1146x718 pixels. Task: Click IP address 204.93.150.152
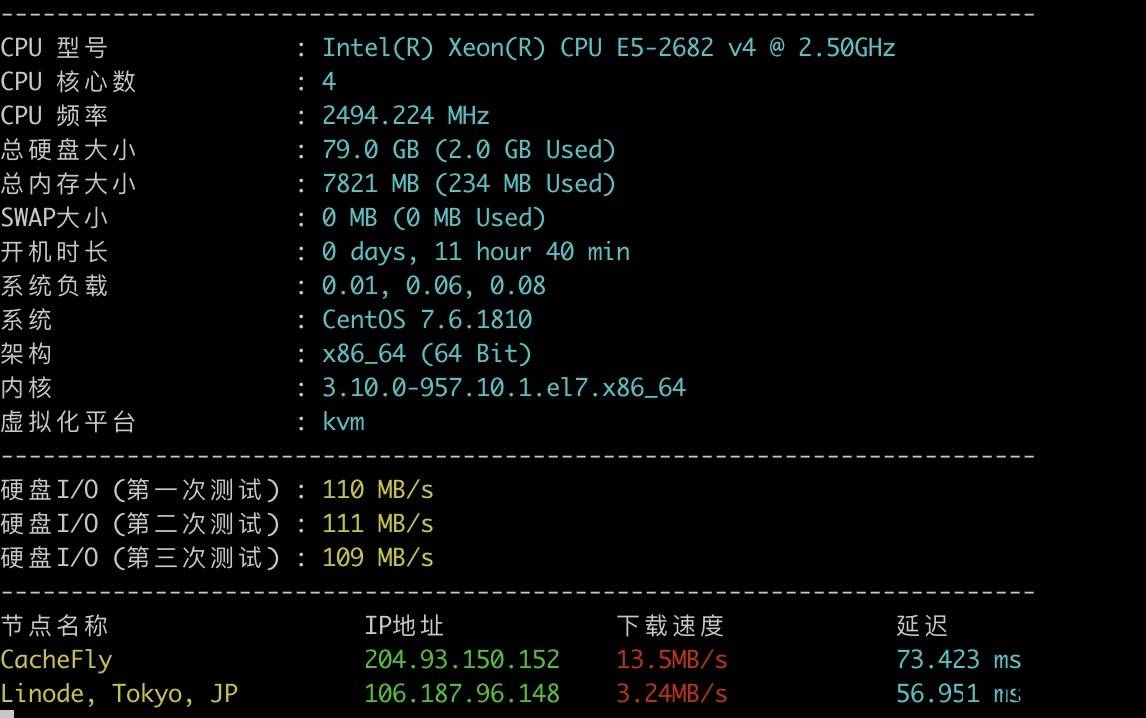[x=462, y=660]
